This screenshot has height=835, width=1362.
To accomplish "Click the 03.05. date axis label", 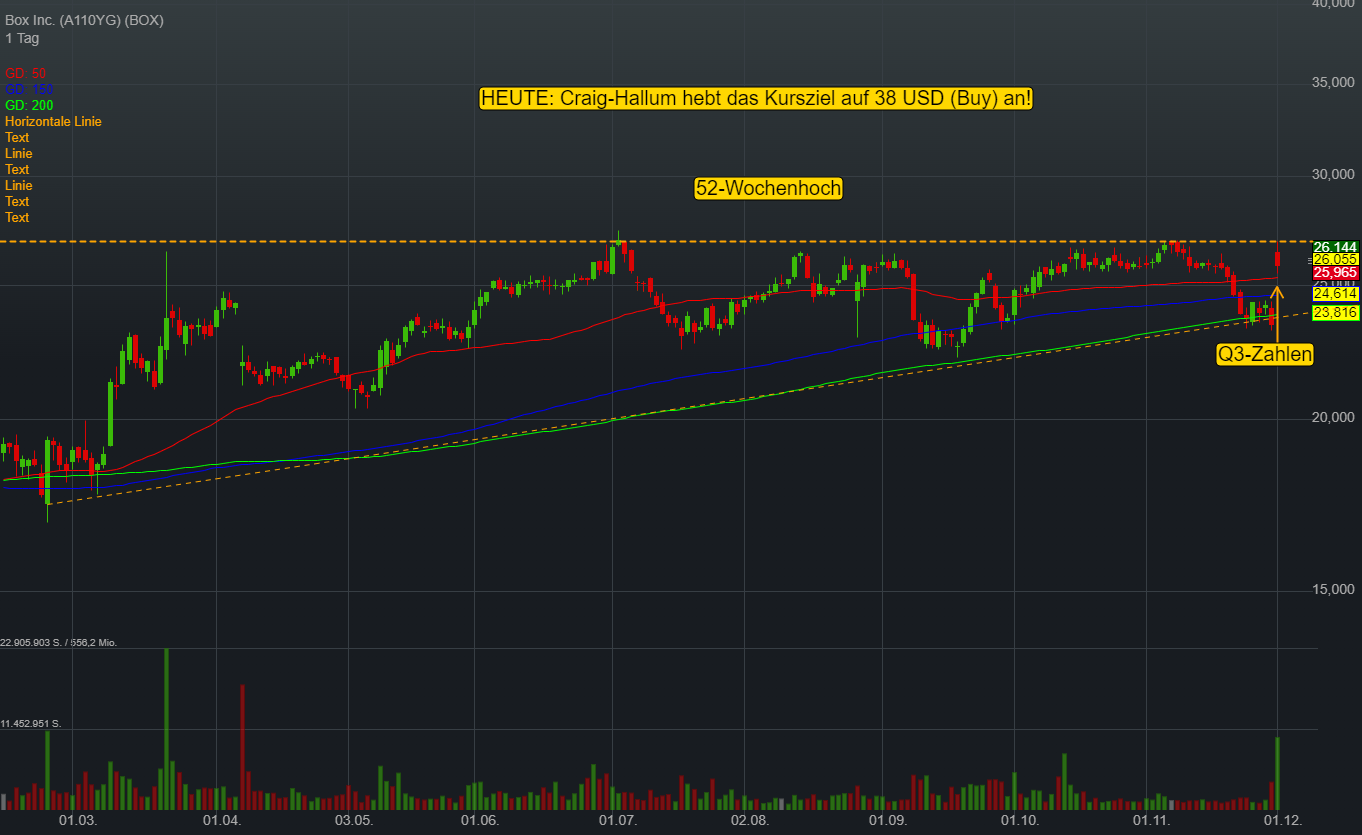I will pos(353,820).
